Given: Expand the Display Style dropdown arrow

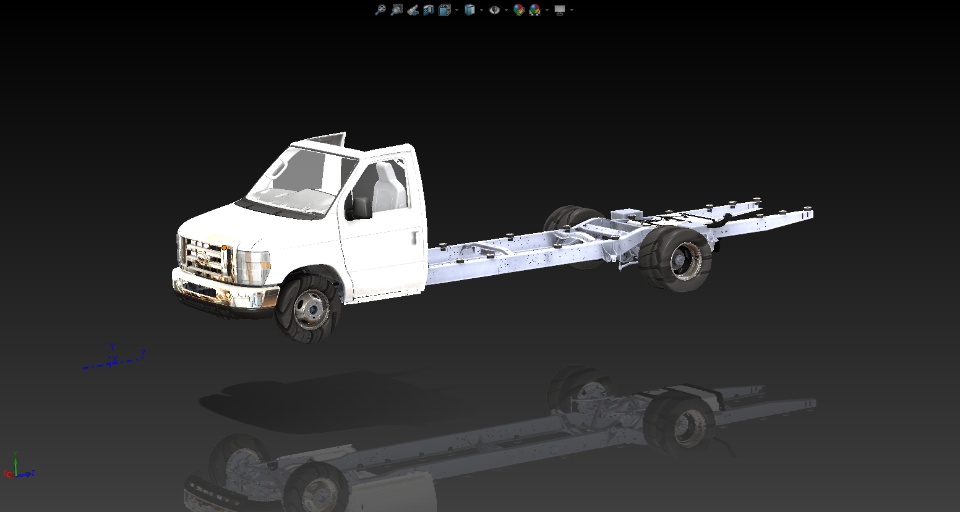Looking at the screenshot, I should point(481,10).
